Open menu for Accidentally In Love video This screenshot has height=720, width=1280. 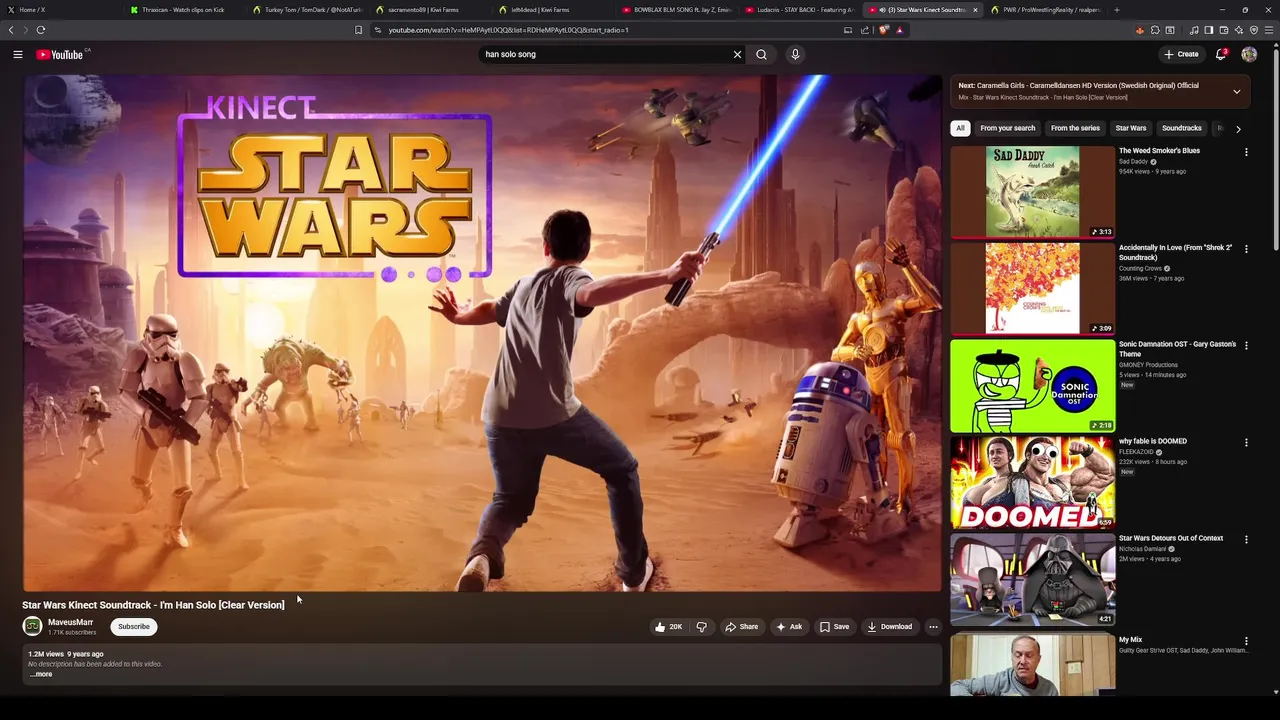pos(1246,249)
